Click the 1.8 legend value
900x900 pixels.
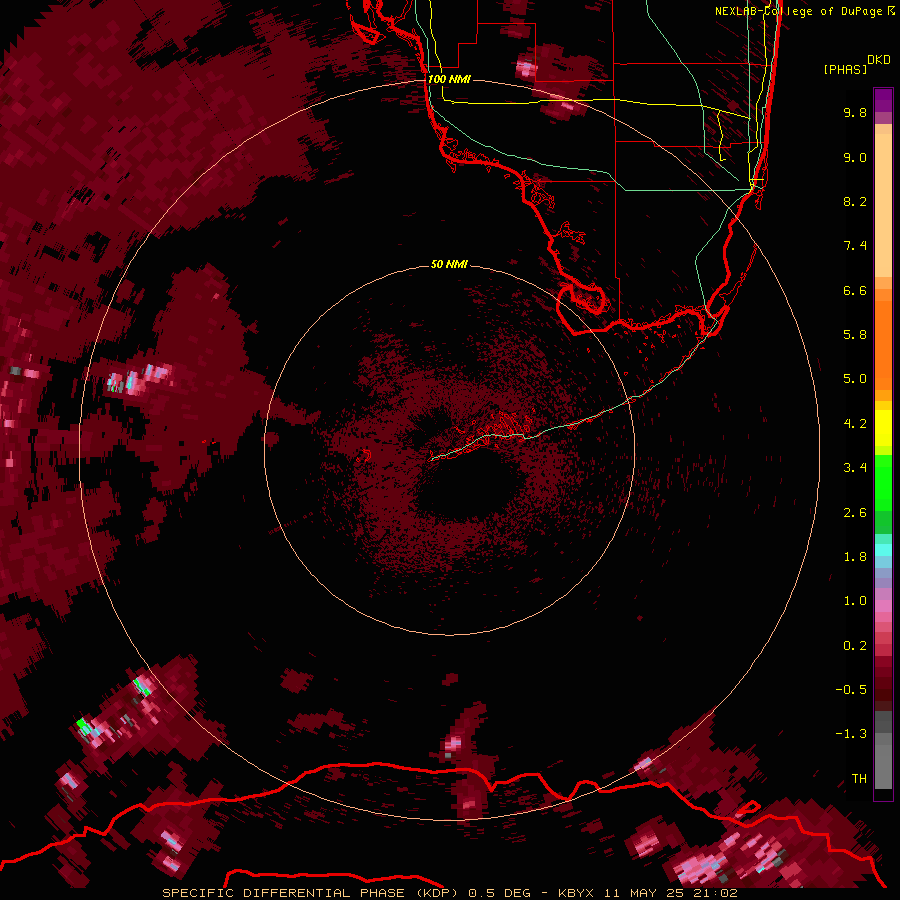click(x=855, y=557)
